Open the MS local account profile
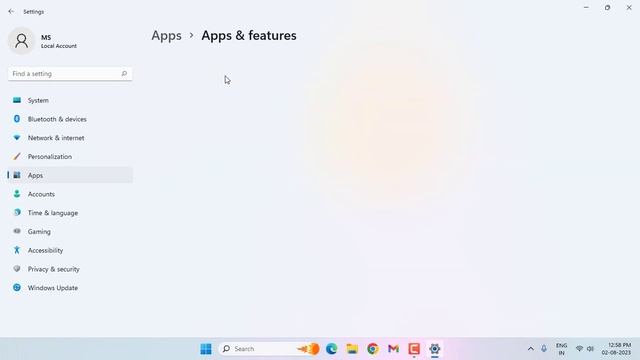This screenshot has width=640, height=360. (x=43, y=41)
